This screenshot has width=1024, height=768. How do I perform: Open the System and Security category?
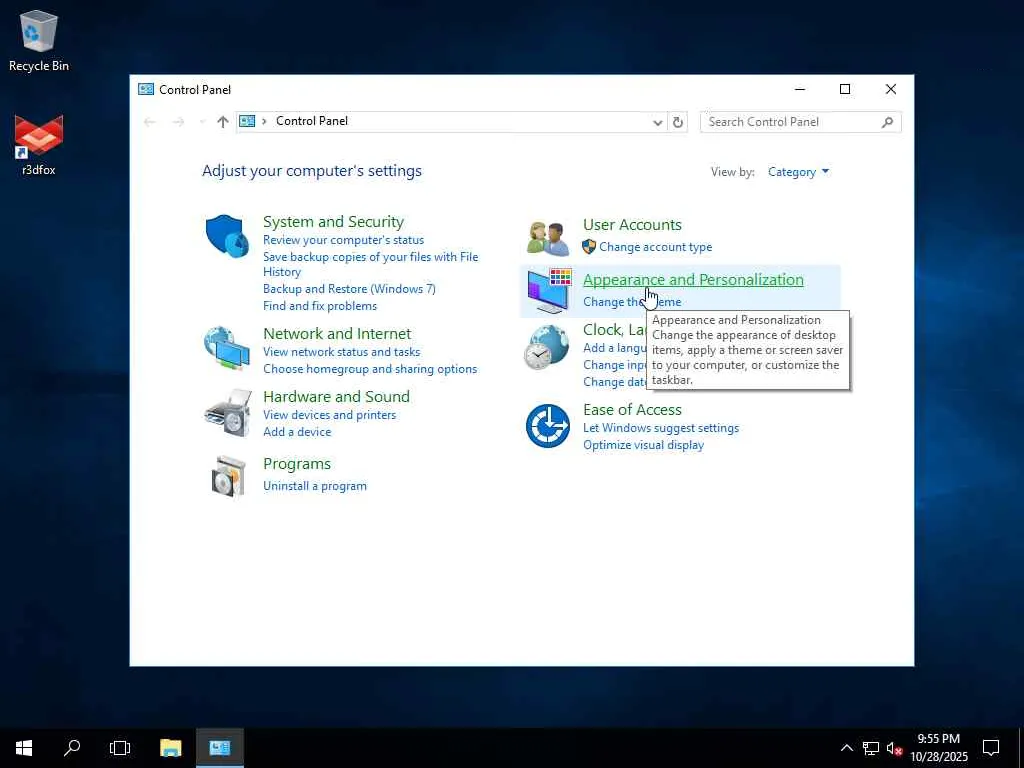click(x=333, y=221)
